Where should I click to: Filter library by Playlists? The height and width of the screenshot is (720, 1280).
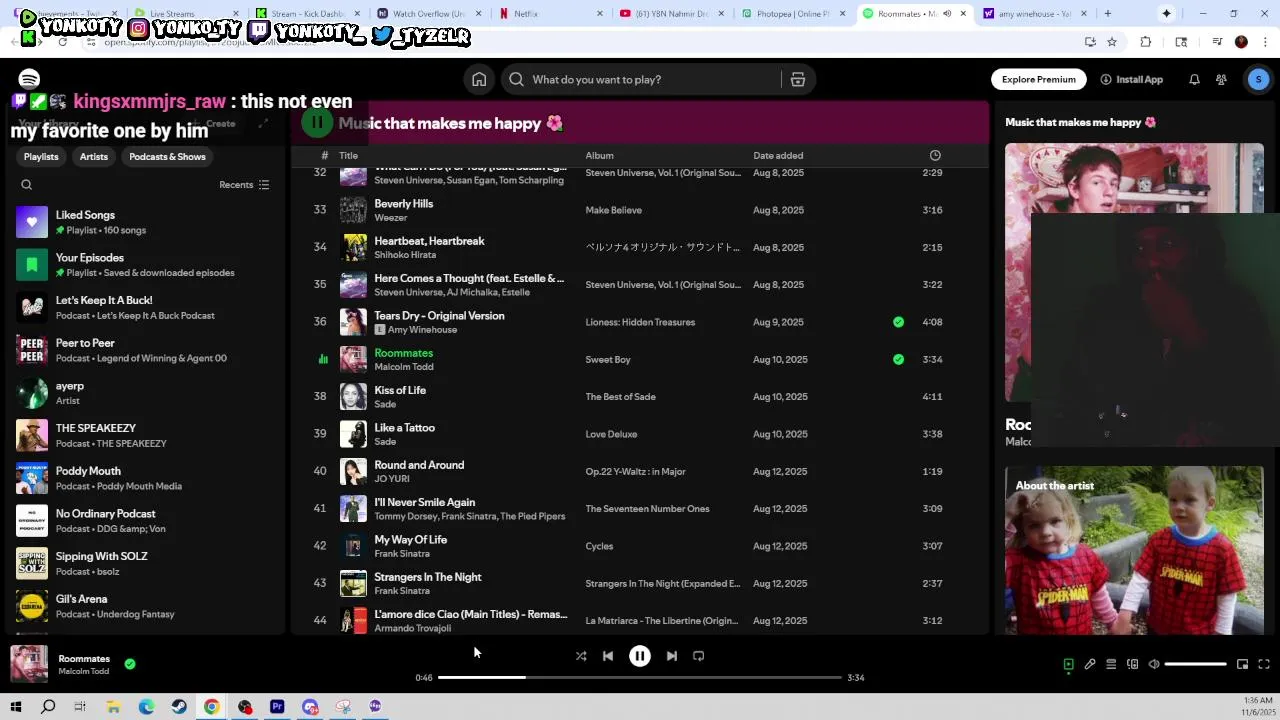click(x=41, y=157)
